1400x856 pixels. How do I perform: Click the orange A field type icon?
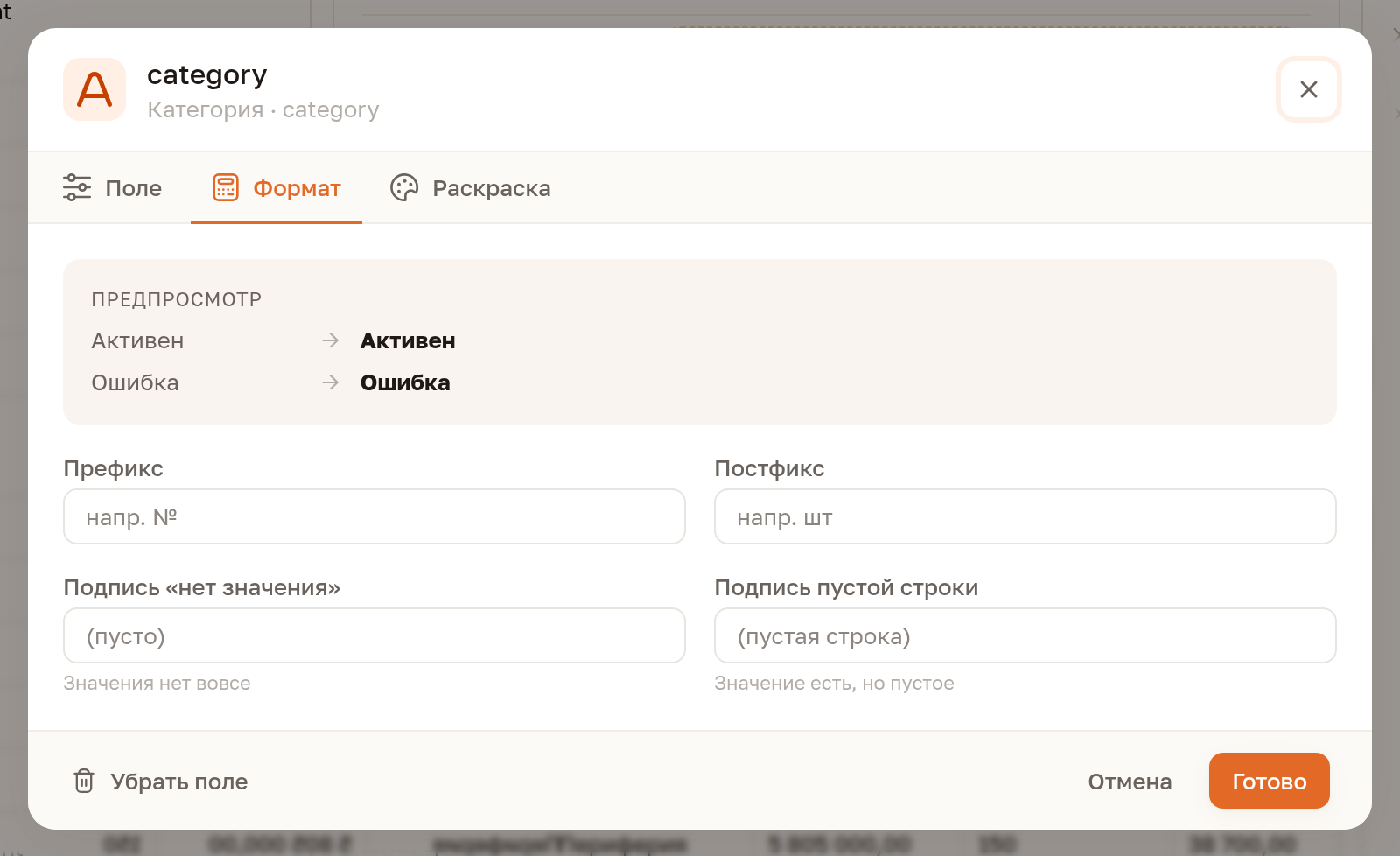coord(94,89)
